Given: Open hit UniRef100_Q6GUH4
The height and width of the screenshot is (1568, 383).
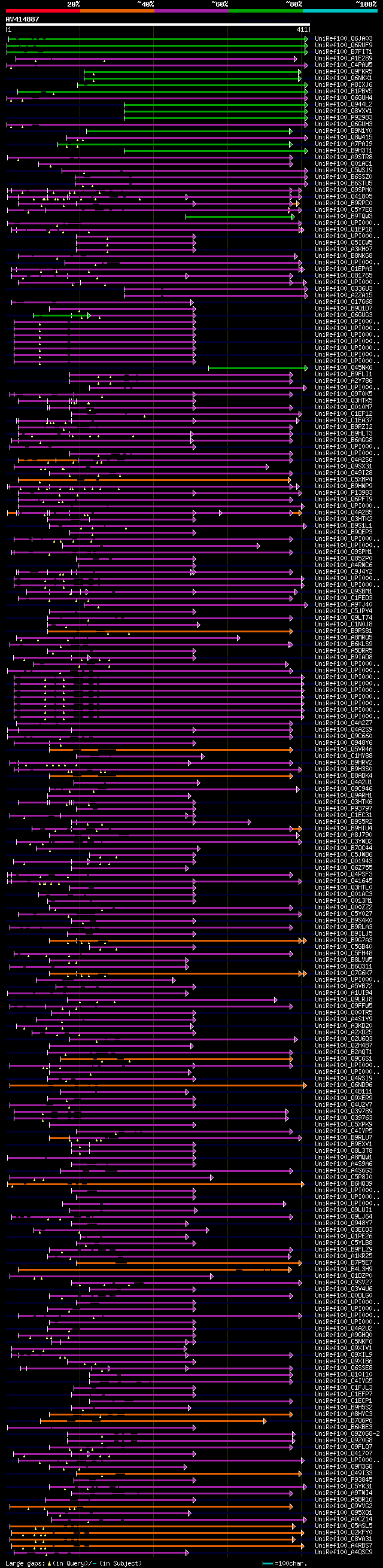Looking at the screenshot, I should point(344,98).
